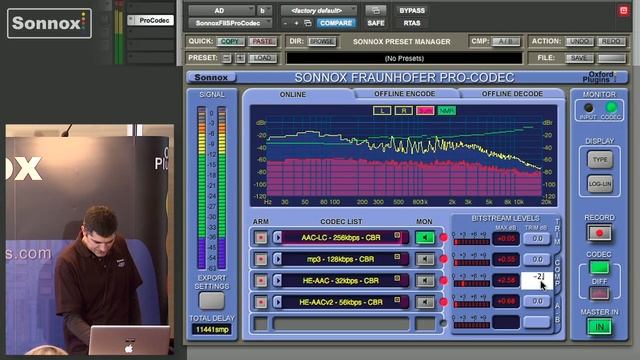Screen dimensions: 640x360
Task: Toggle the L channel display
Action: [x=382, y=111]
